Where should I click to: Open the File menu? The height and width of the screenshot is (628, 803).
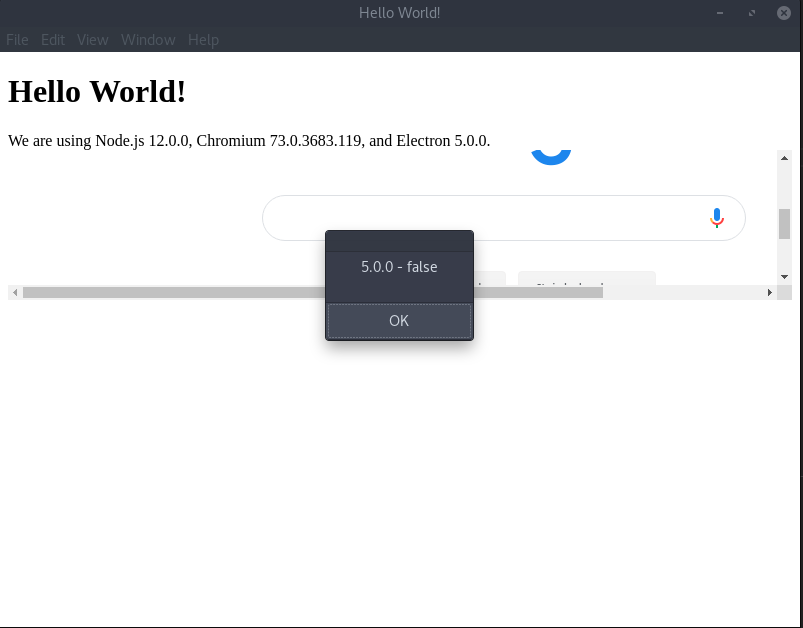pos(17,40)
